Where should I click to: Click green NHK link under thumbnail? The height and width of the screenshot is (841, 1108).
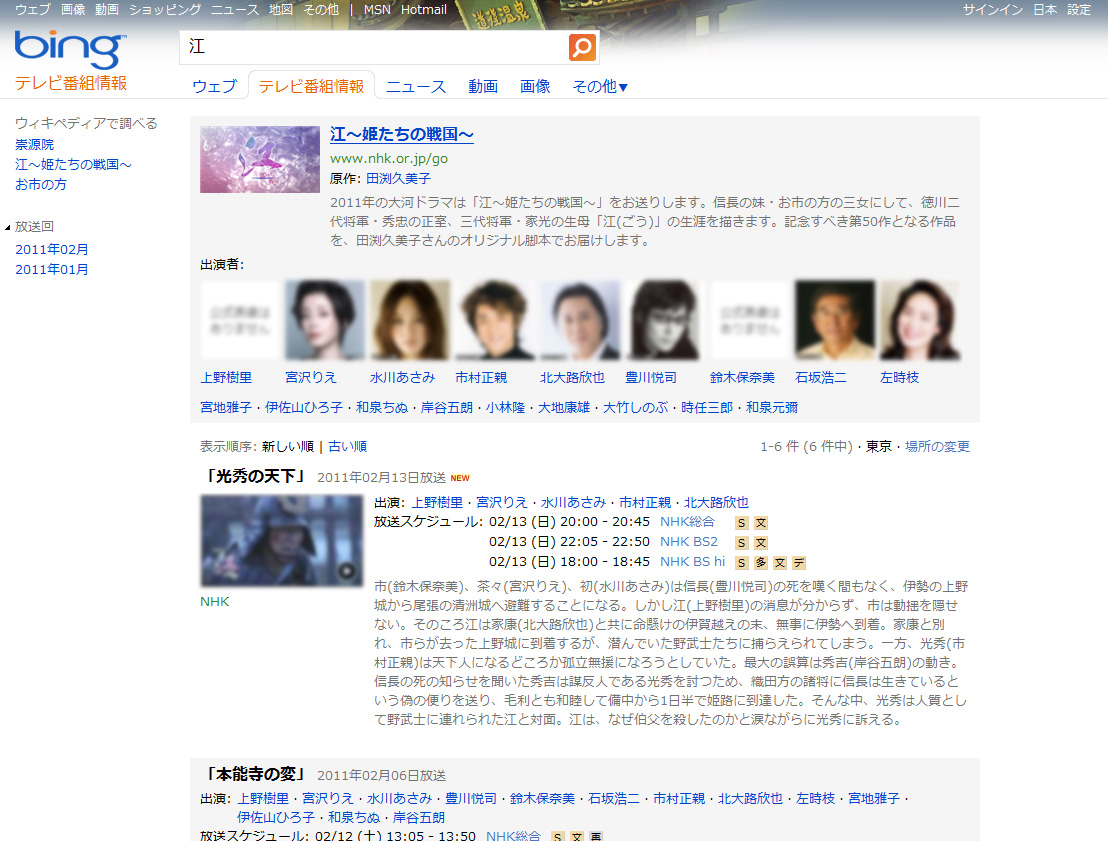[x=215, y=601]
